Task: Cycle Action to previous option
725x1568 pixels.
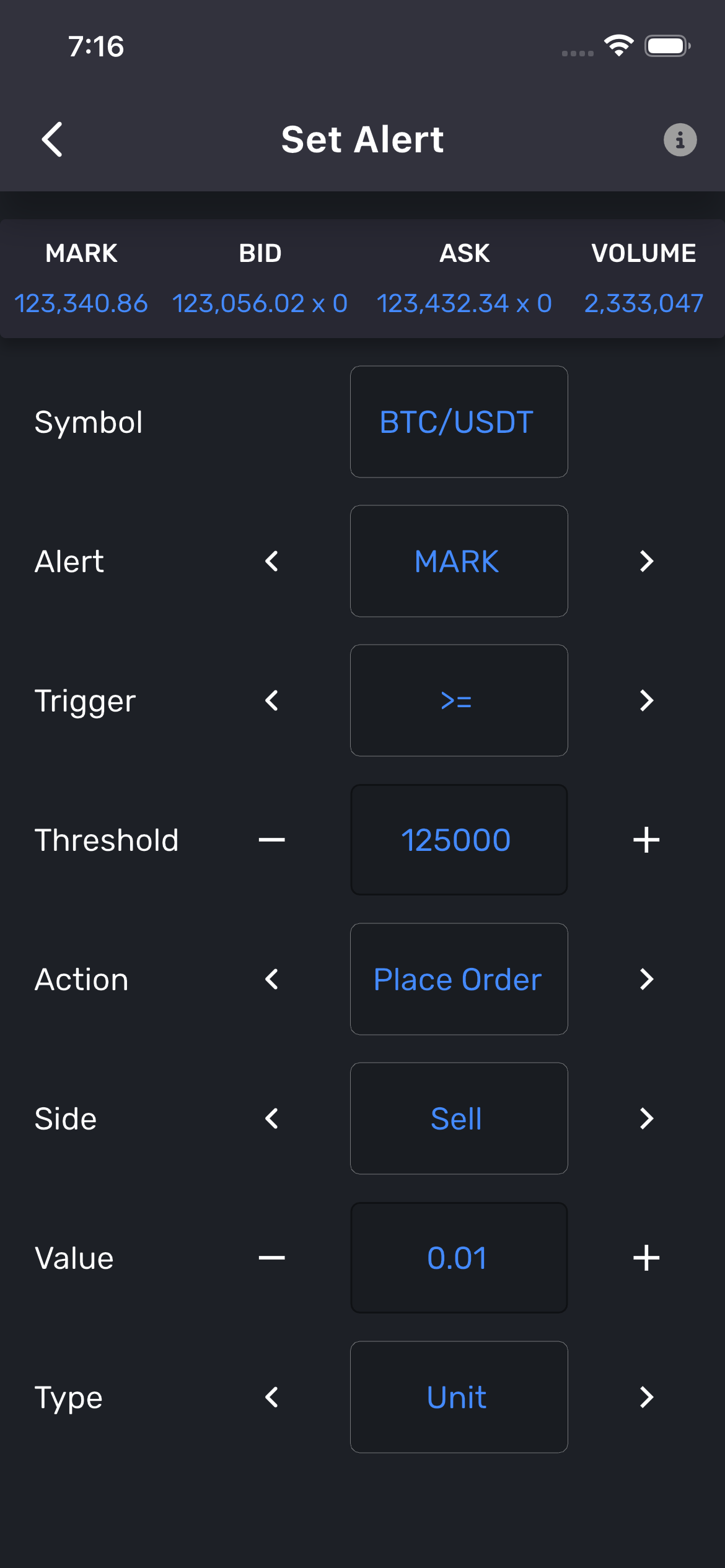Action: click(x=271, y=979)
